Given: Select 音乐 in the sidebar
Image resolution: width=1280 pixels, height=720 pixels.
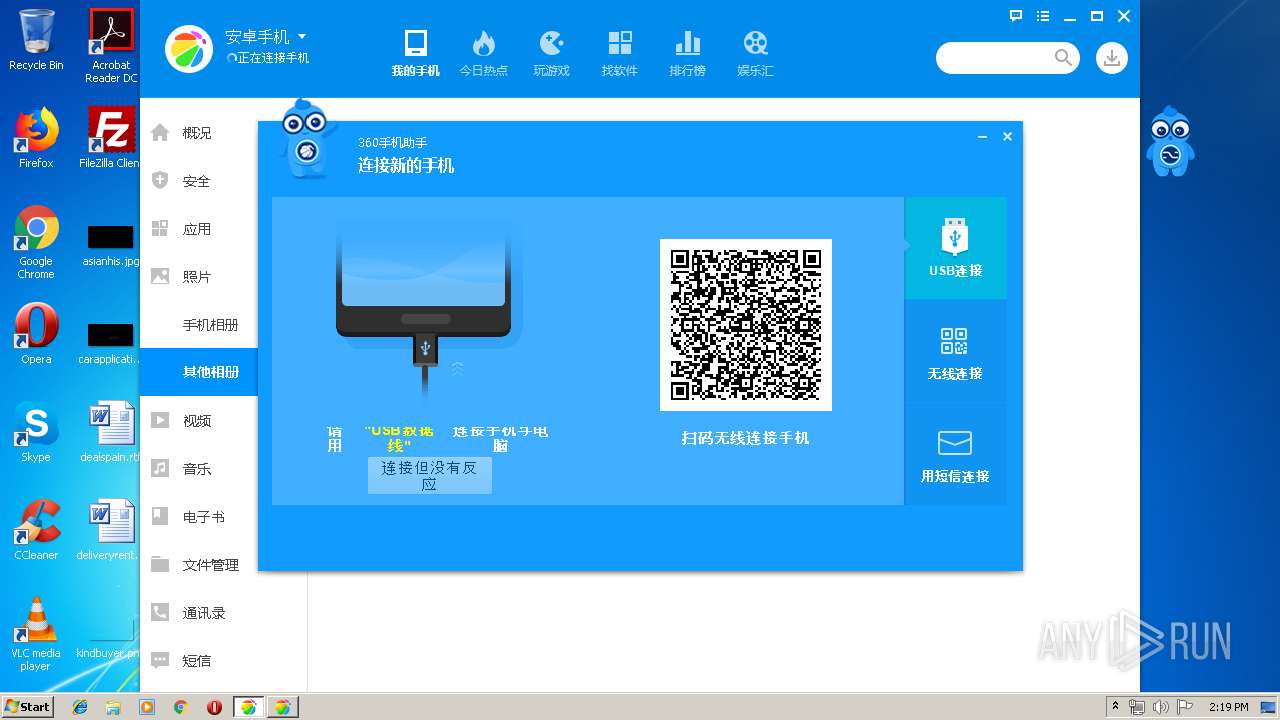Looking at the screenshot, I should coord(198,469).
